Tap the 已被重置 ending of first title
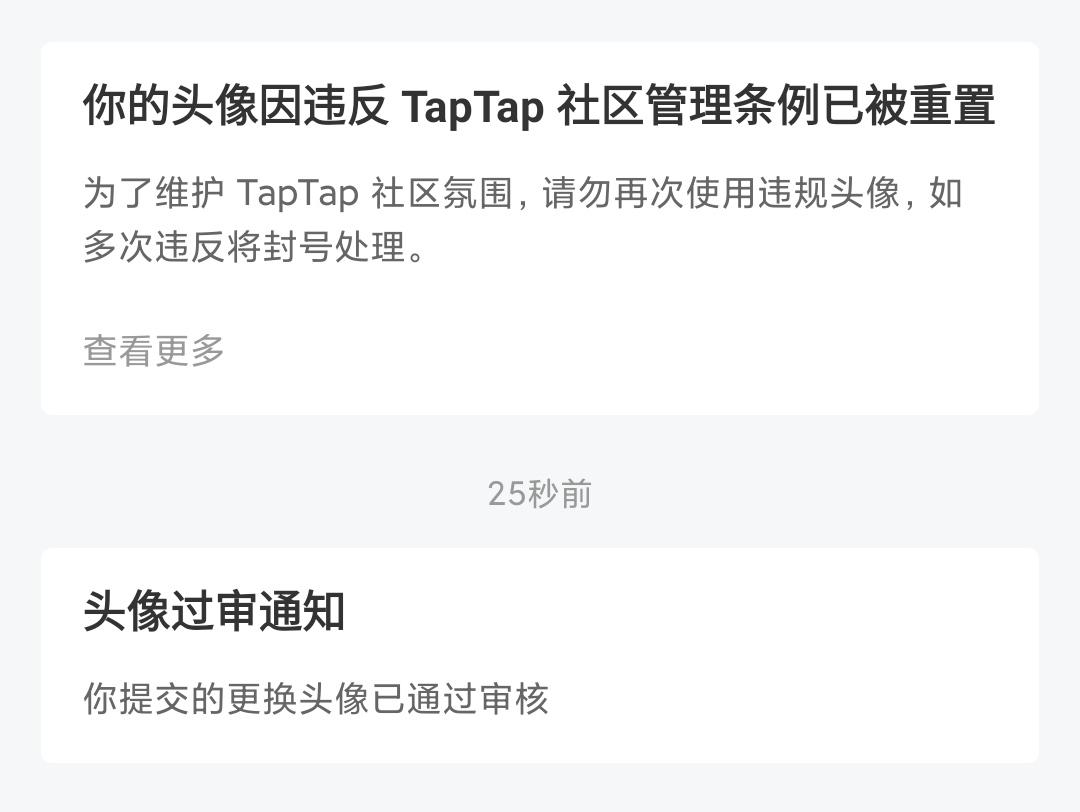 tap(908, 105)
